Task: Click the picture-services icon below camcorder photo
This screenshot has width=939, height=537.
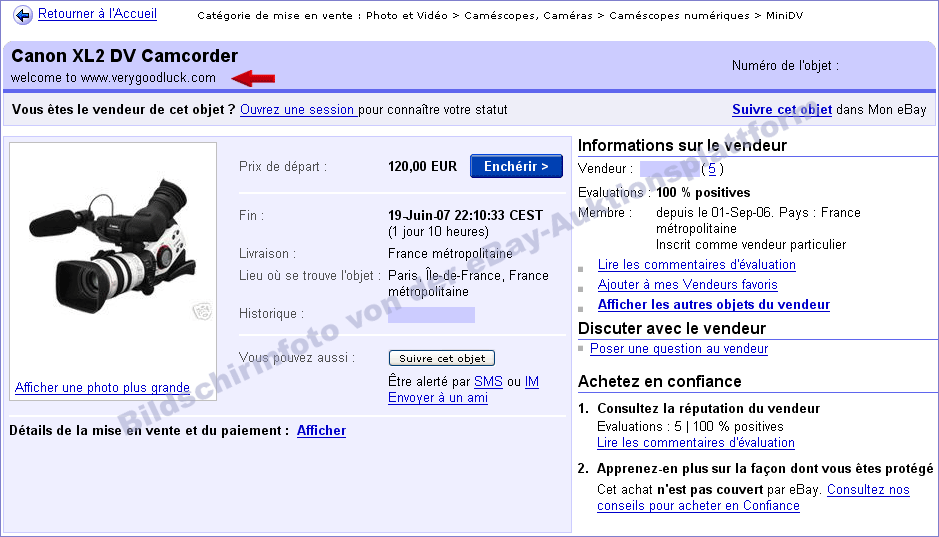Action: point(202,311)
